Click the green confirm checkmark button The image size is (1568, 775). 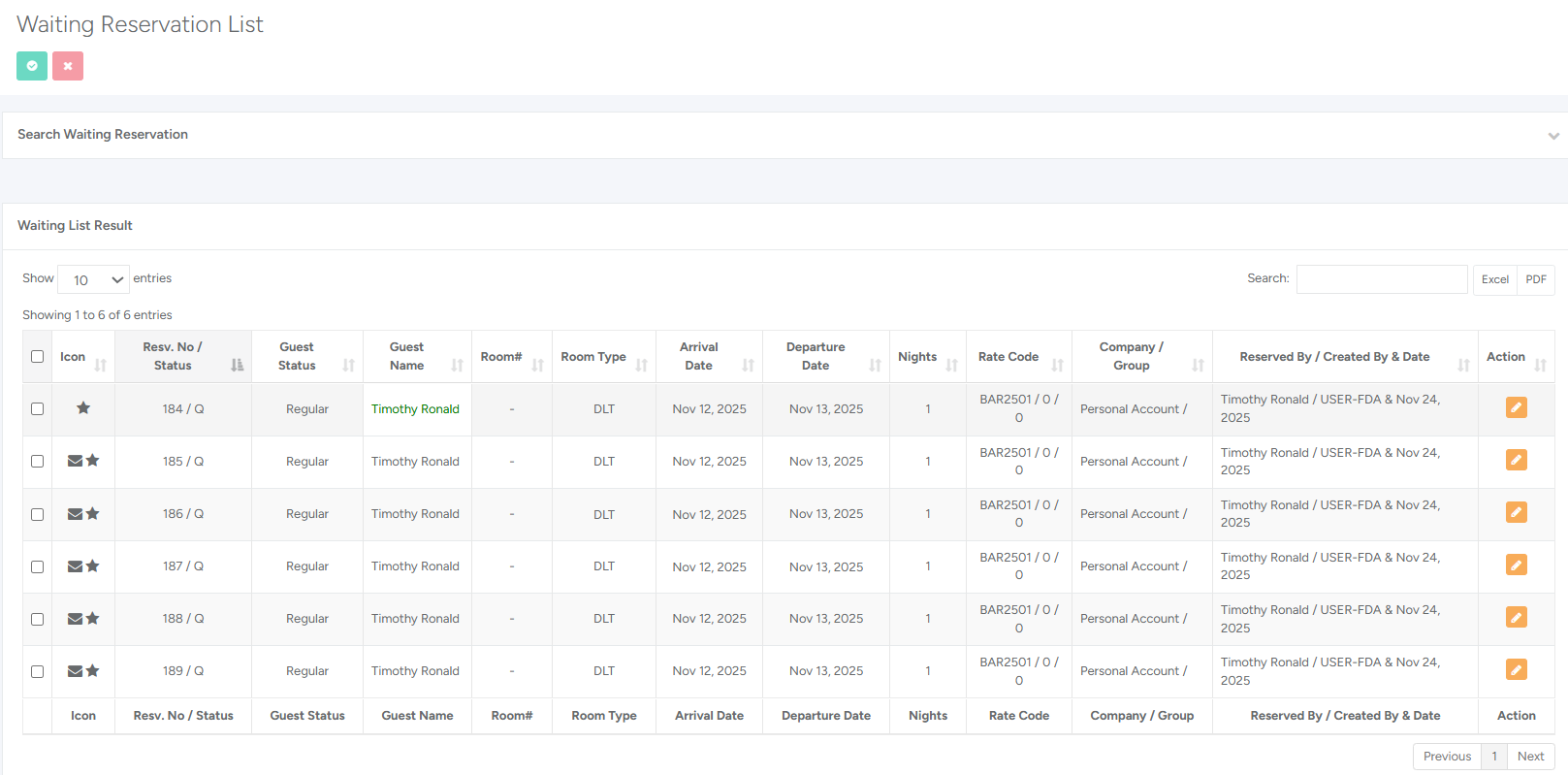32,66
